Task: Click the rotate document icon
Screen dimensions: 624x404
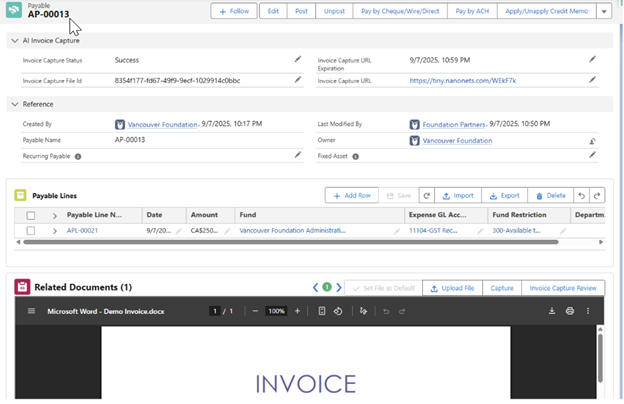Action: (338, 311)
